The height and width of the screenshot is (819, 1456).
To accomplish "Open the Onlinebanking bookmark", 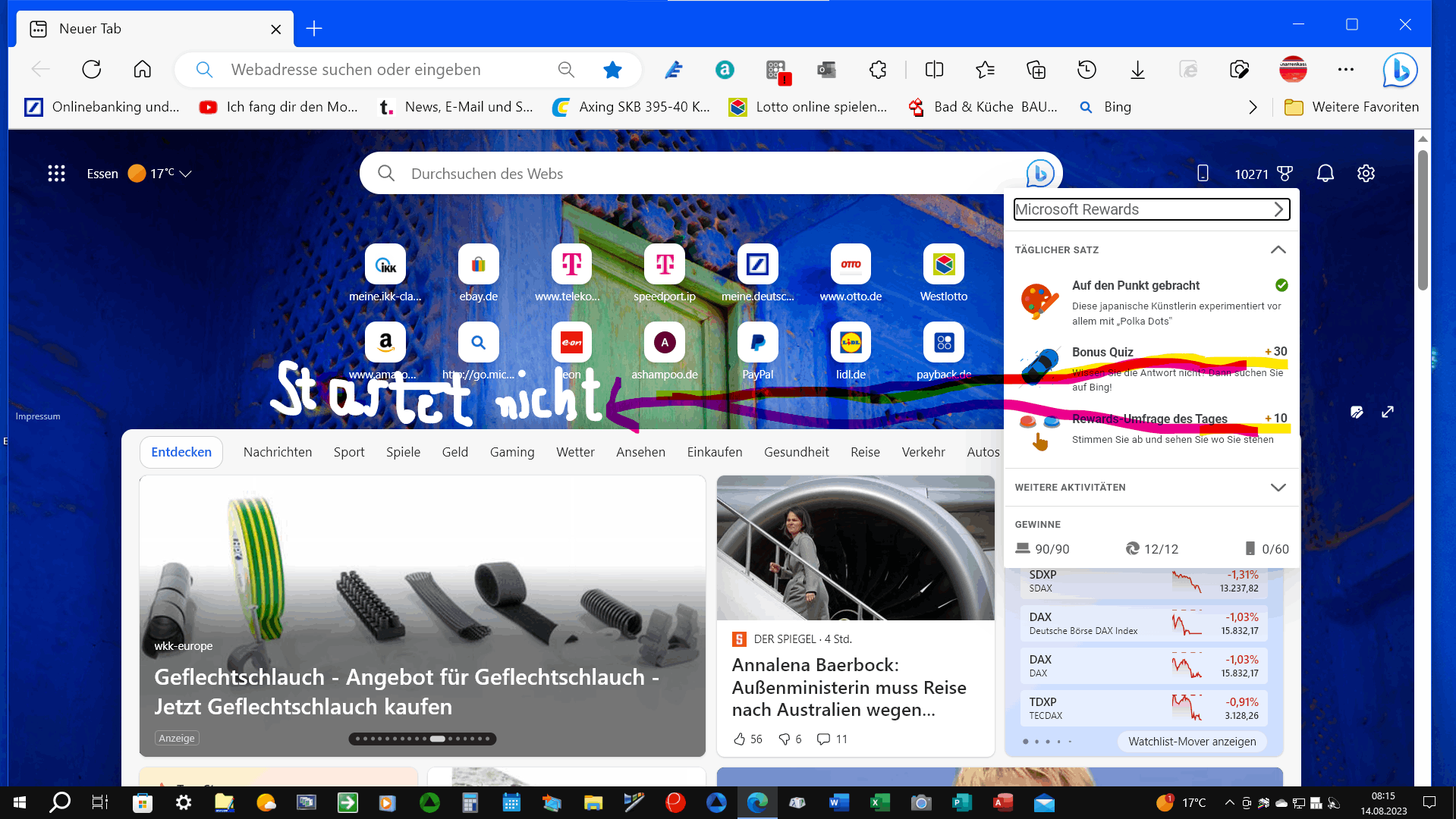I will pyautogui.click(x=102, y=108).
